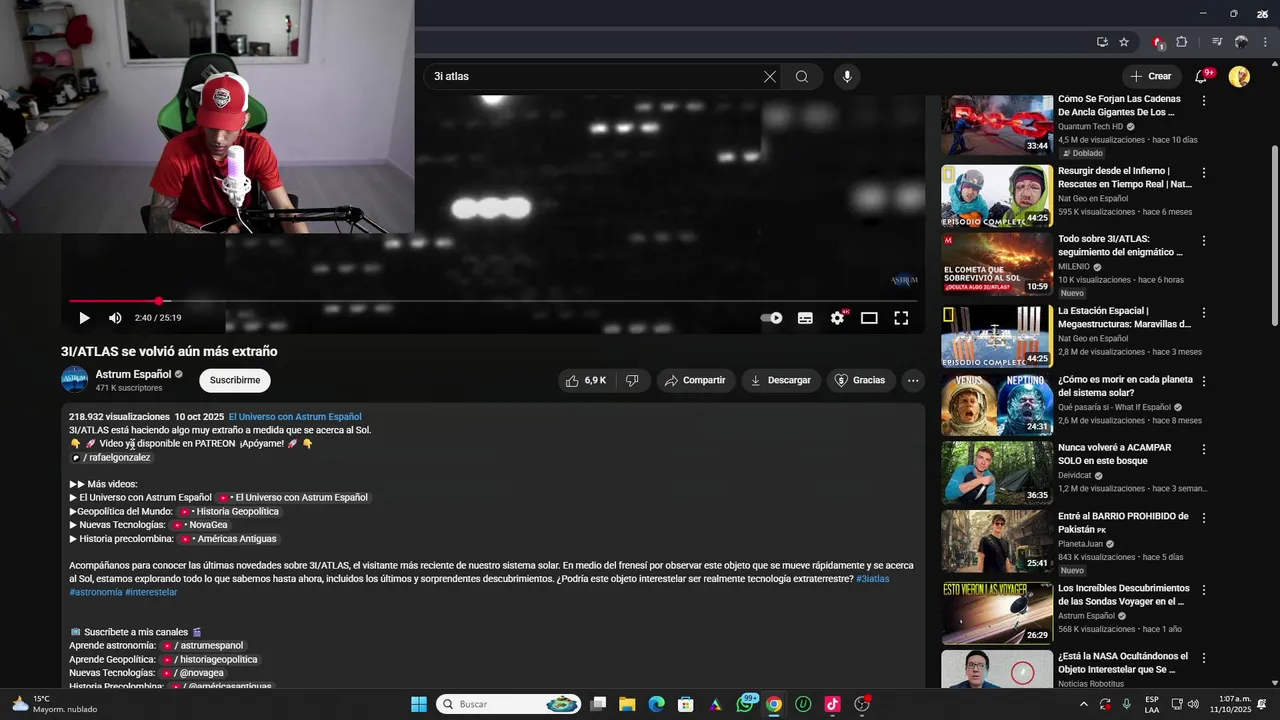Open options for 'Entré al BARRIO PROHIBIDO'
This screenshot has height=720, width=1280.
click(1204, 518)
